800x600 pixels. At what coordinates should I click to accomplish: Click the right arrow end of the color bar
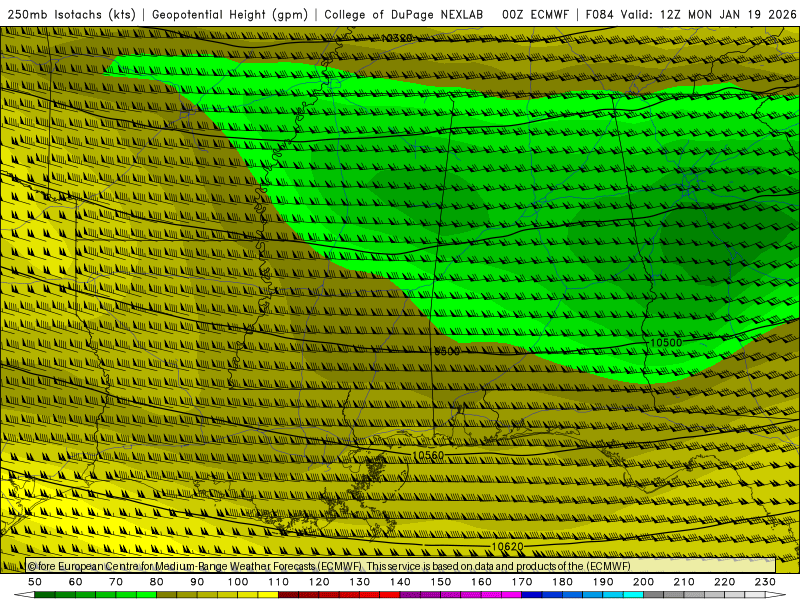click(x=776, y=595)
